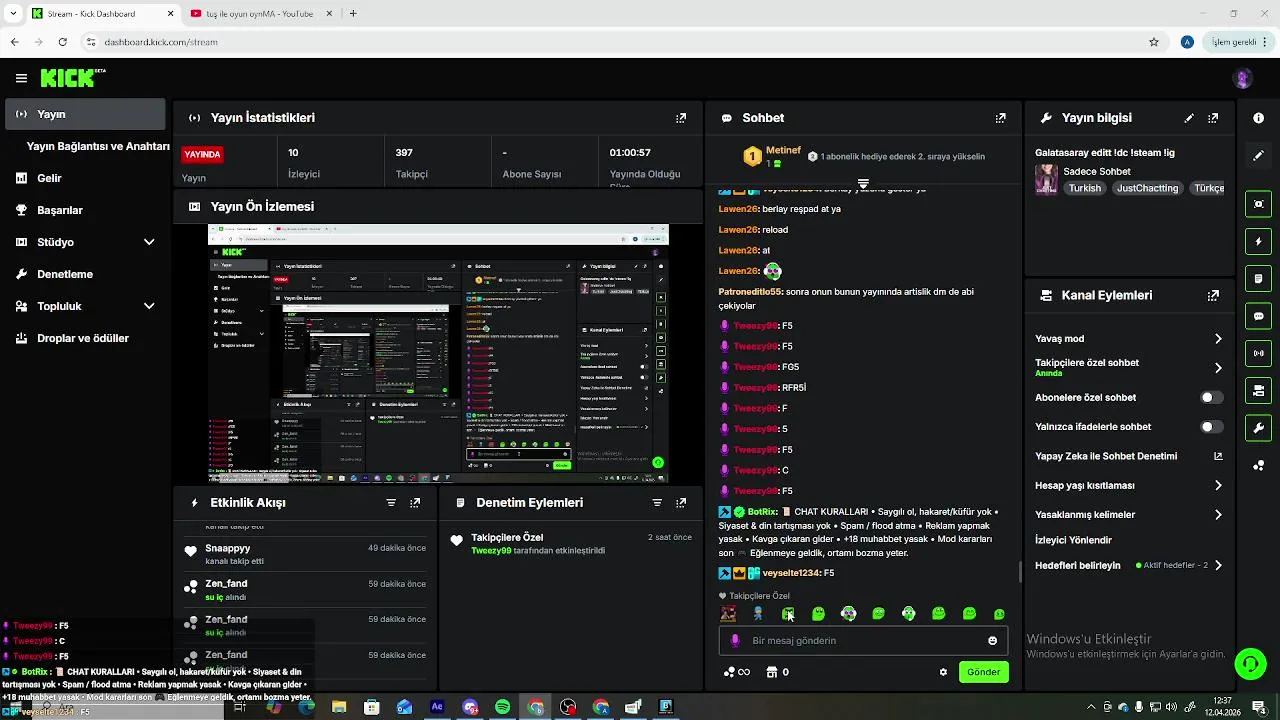Open the filter icon in Etkinlik Akışı
Screen dimensions: 1280x720
[x=391, y=503]
